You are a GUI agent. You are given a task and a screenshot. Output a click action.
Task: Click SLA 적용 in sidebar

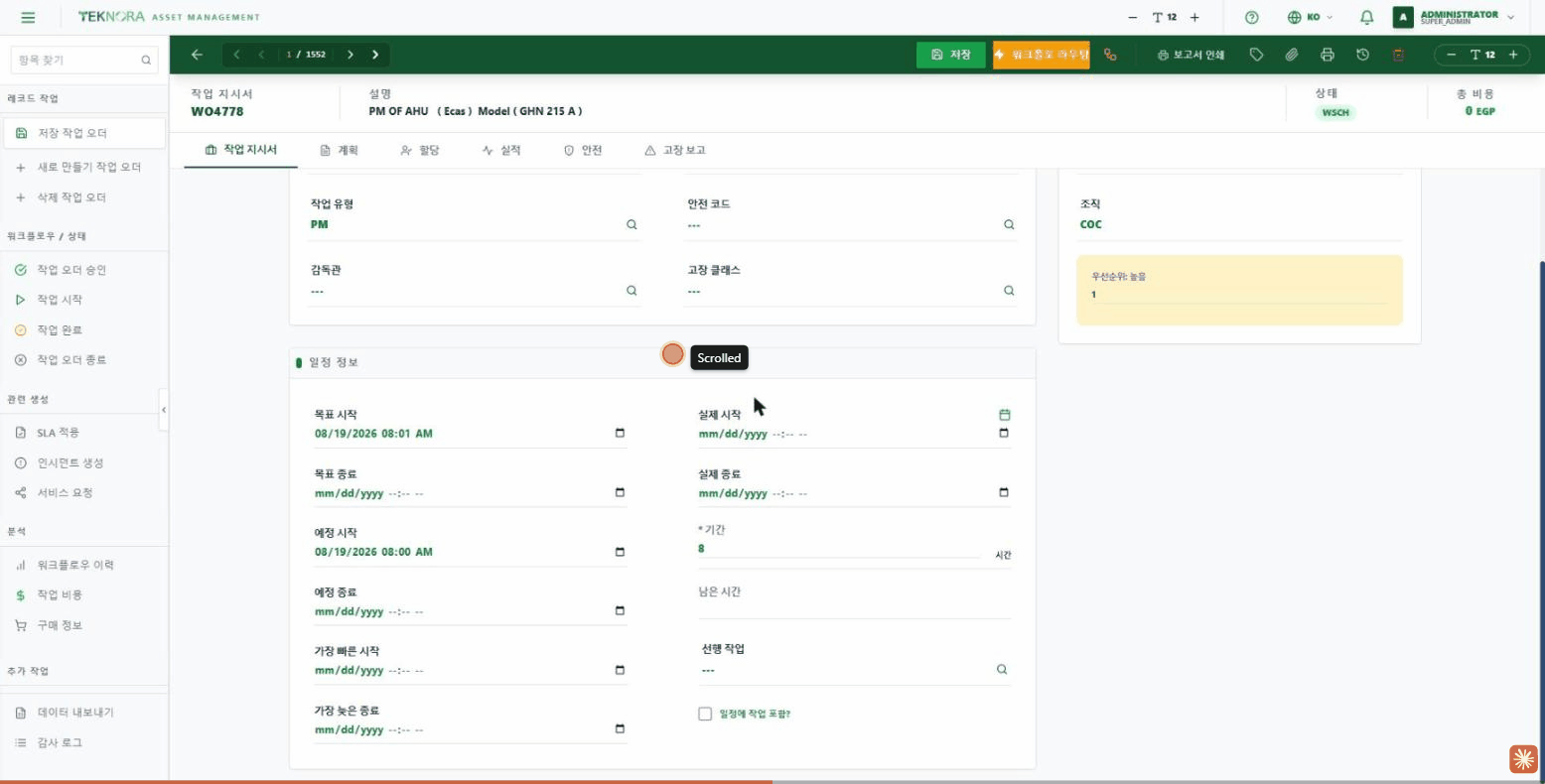tap(83, 433)
